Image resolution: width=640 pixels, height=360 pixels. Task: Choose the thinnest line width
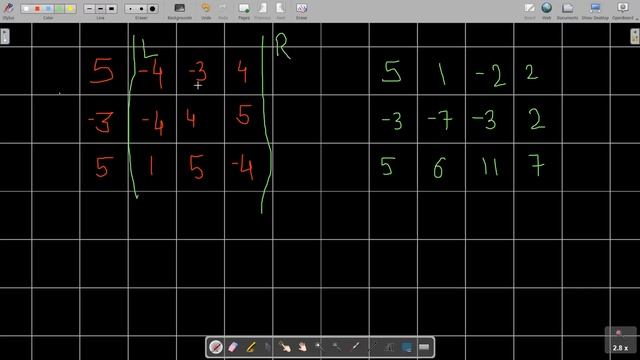pyautogui.click(x=89, y=9)
